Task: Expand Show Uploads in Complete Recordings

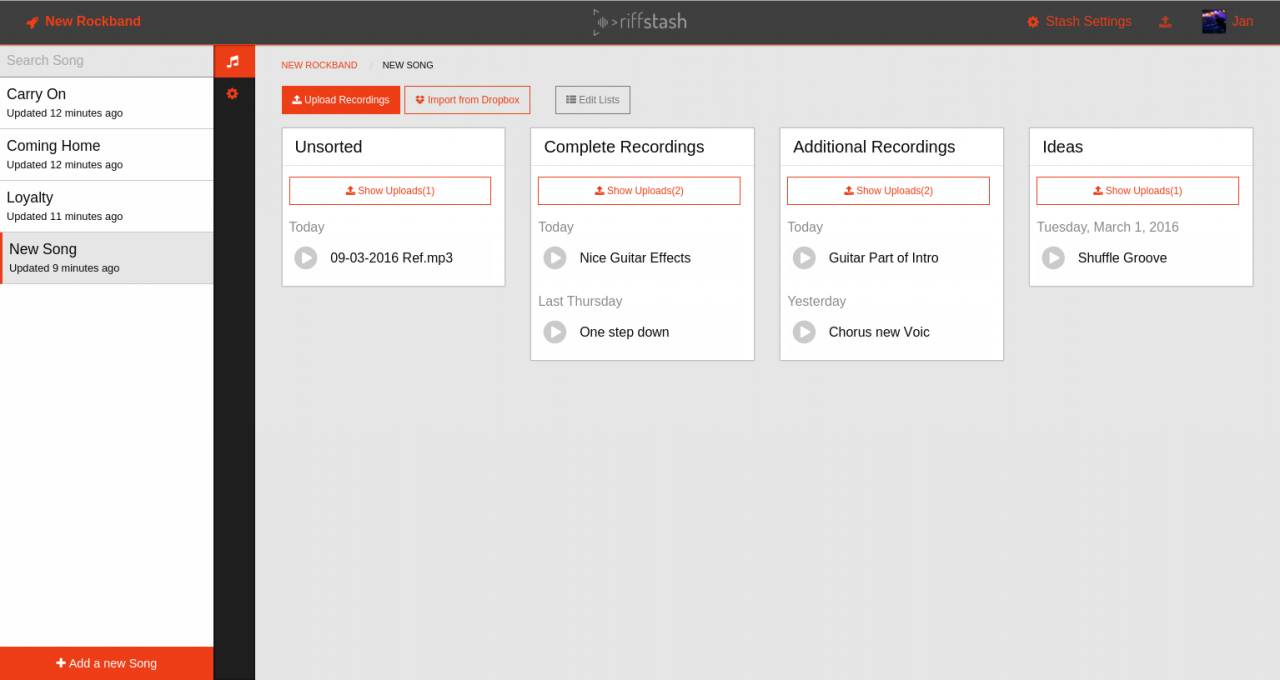Action: pos(639,191)
